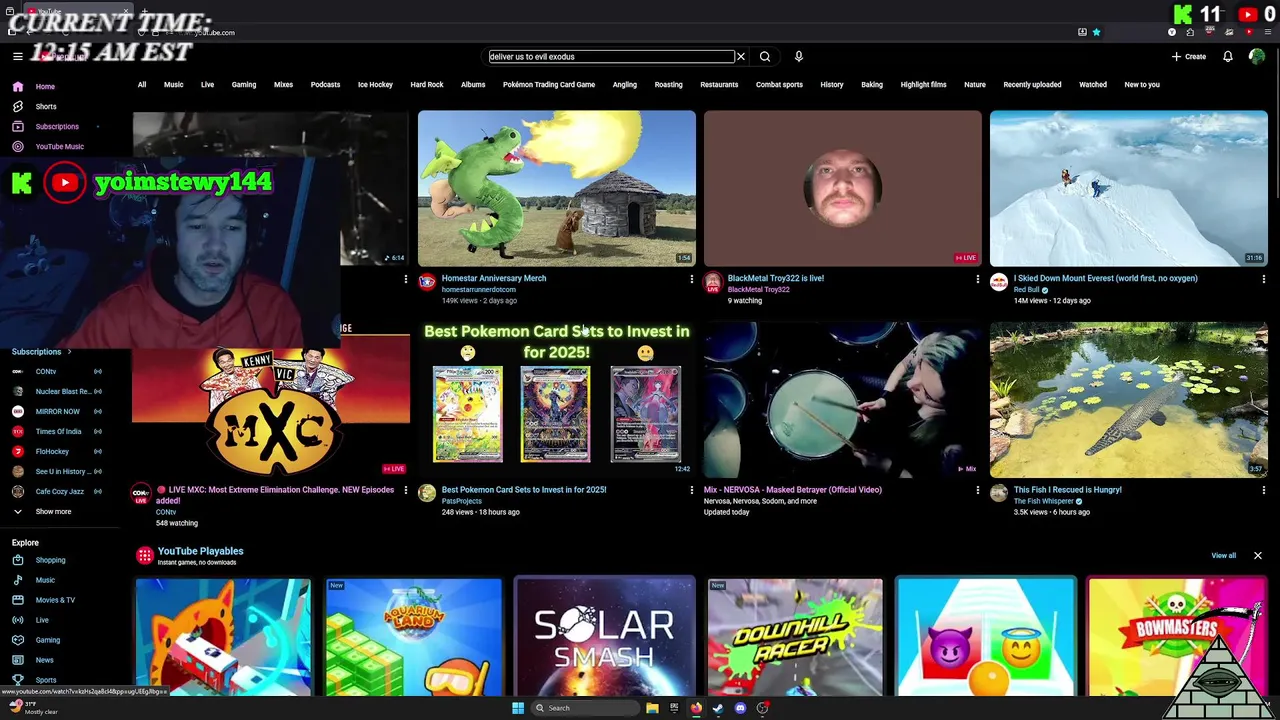The image size is (1280, 720).
Task: Open the hamburger guide menu
Action: click(x=17, y=57)
